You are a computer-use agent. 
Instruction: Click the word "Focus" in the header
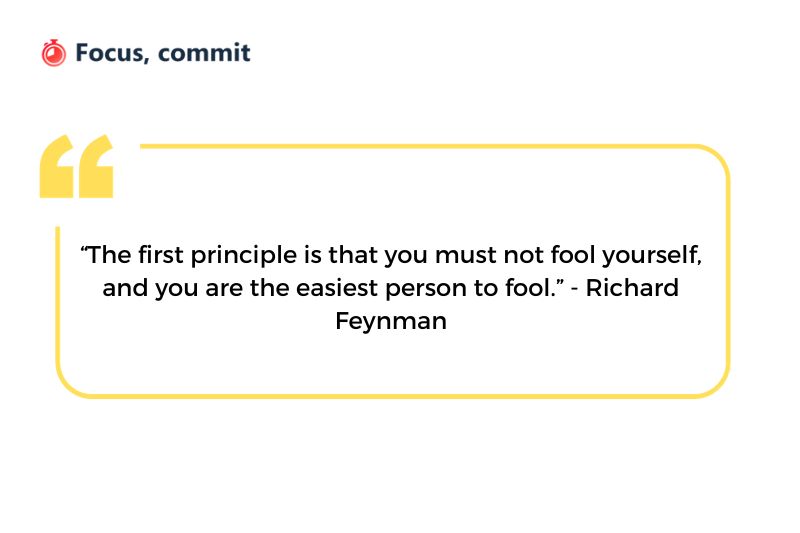click(111, 53)
